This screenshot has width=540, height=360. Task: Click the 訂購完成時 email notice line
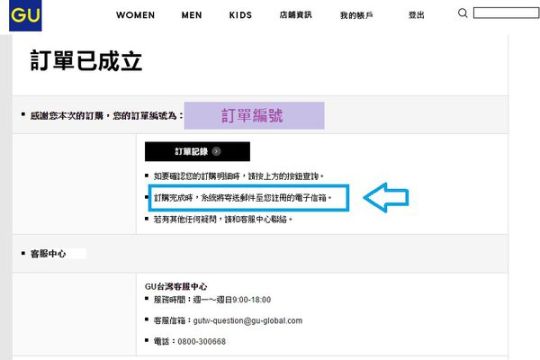coord(242,198)
